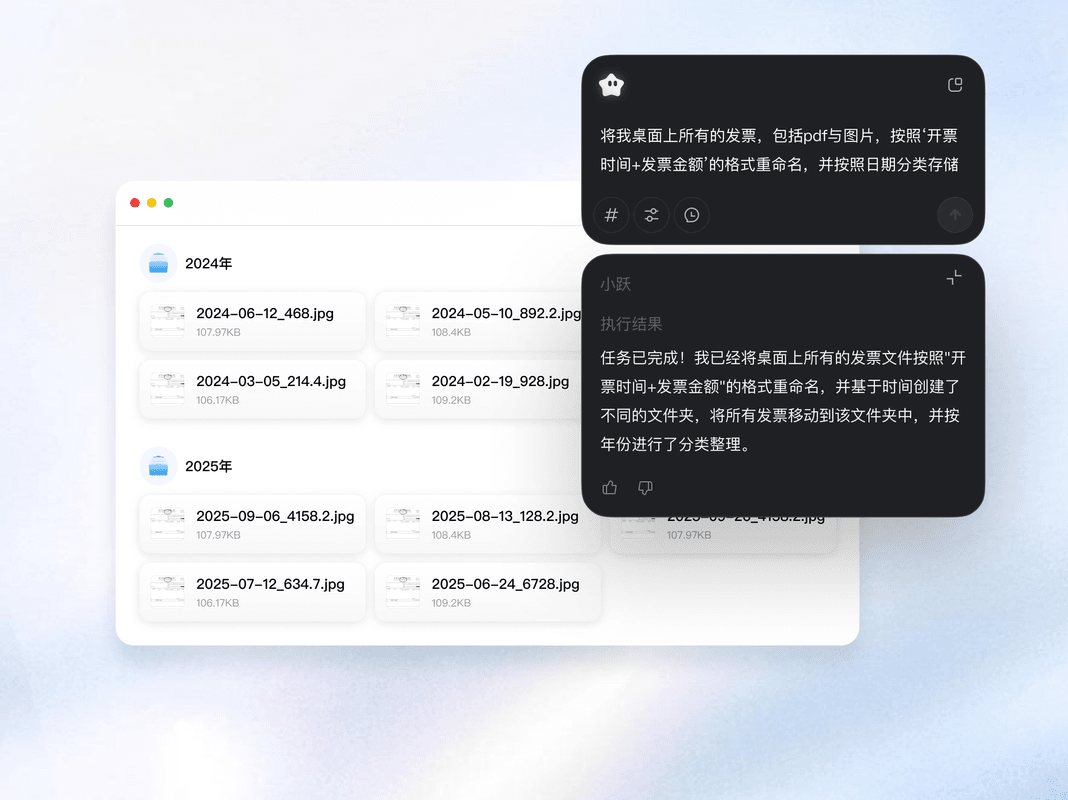Select file 2025-07-12_634.7.jpg
This screenshot has height=800, width=1068.
tap(252, 592)
